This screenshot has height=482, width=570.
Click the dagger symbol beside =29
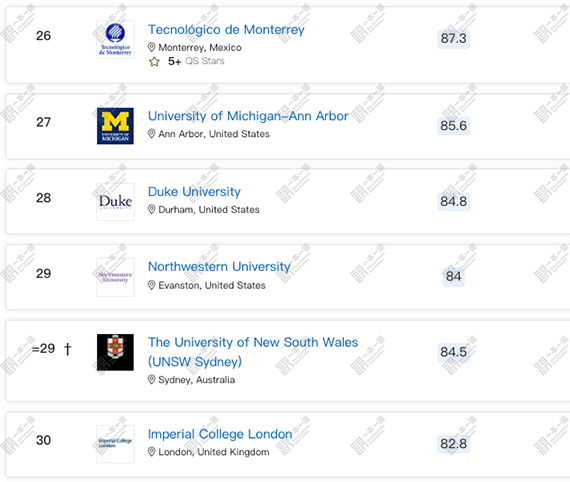68,349
